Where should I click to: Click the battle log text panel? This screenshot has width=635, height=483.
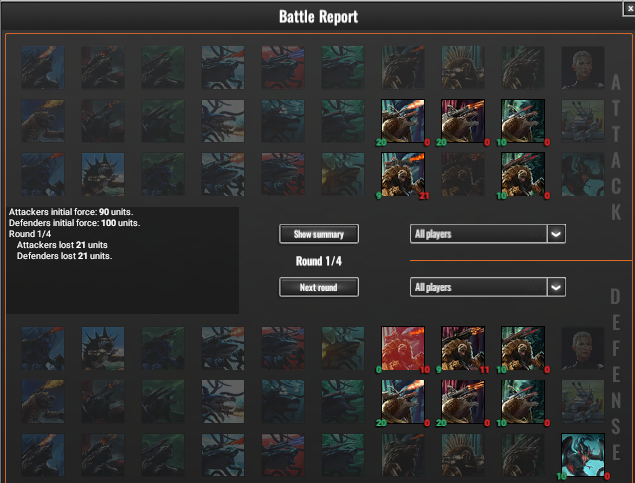[x=122, y=260]
